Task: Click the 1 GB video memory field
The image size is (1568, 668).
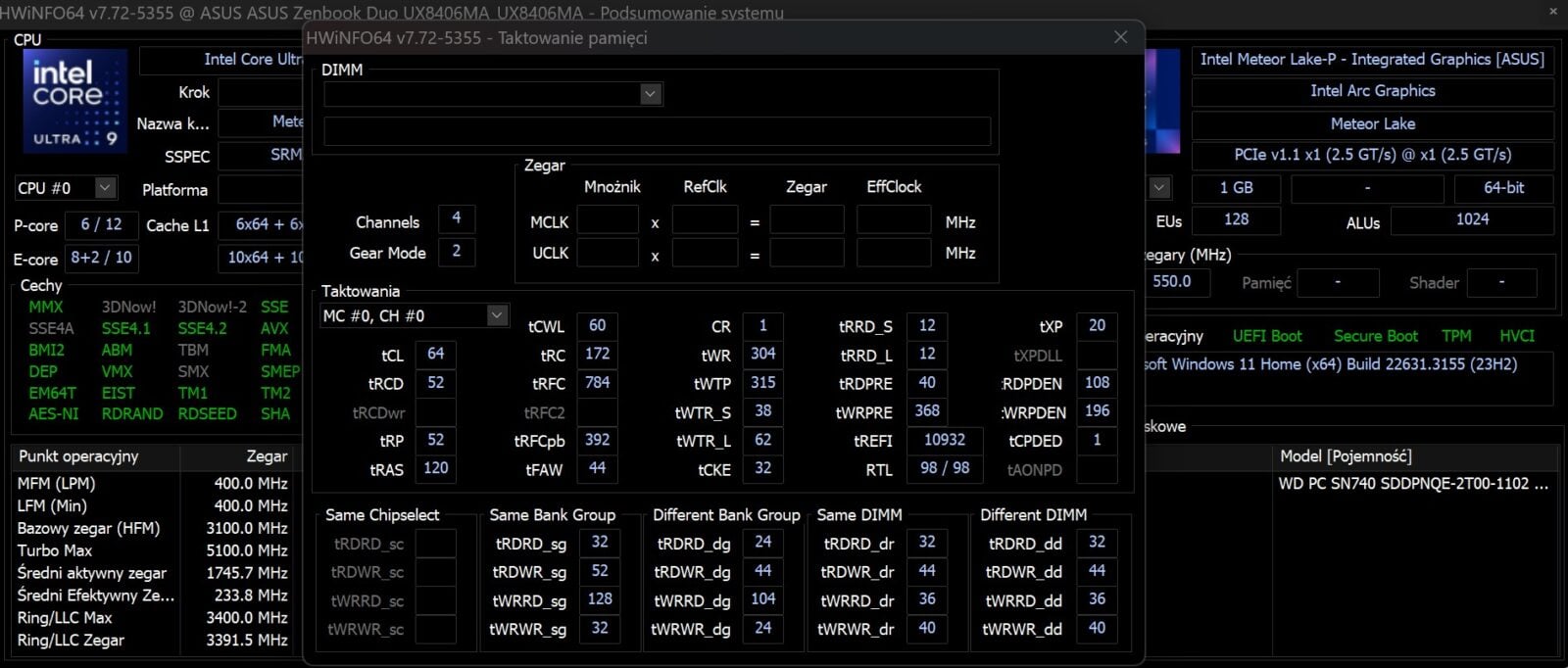Action: pyautogui.click(x=1236, y=188)
